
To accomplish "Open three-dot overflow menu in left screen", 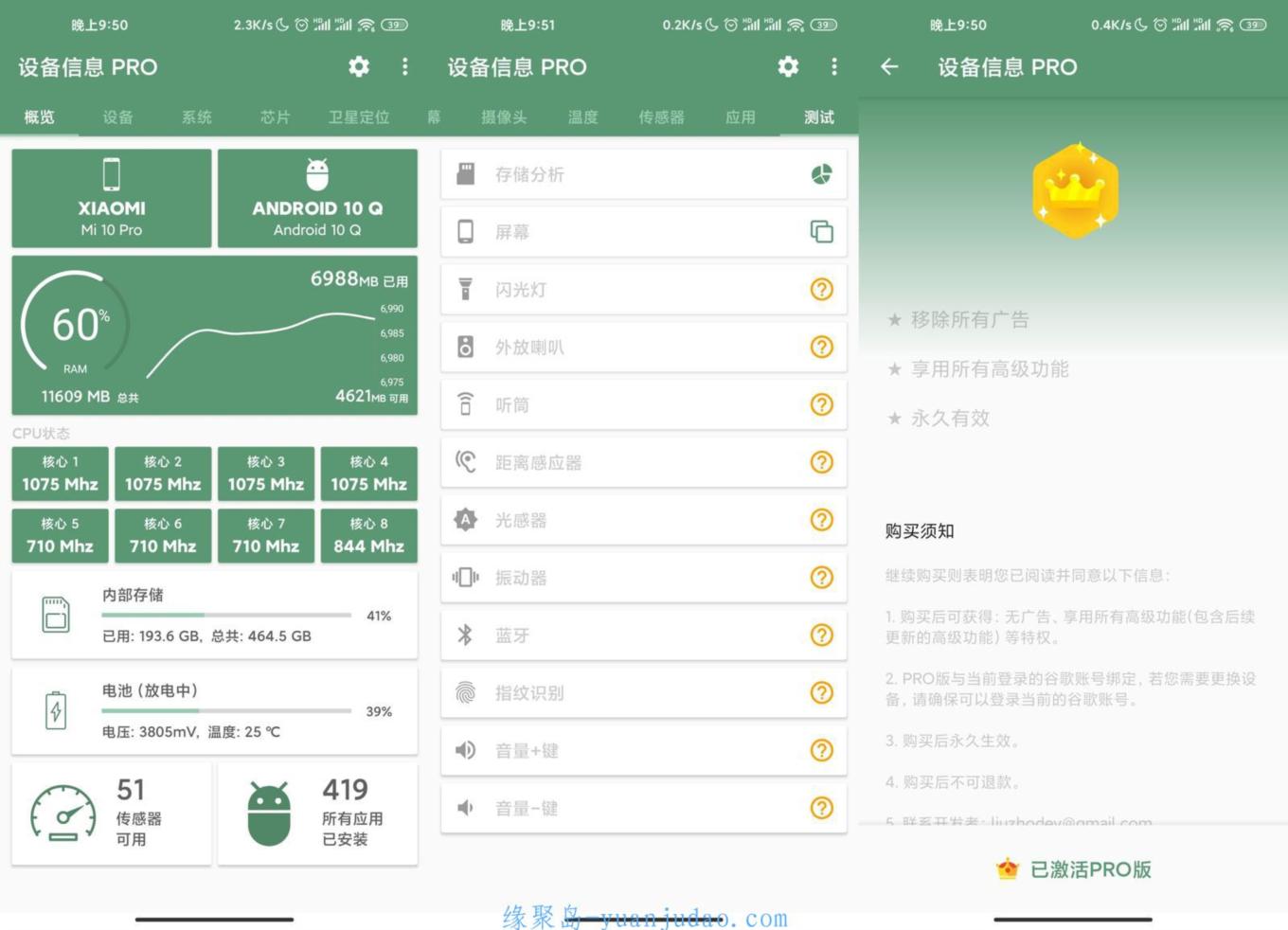I will tap(405, 66).
